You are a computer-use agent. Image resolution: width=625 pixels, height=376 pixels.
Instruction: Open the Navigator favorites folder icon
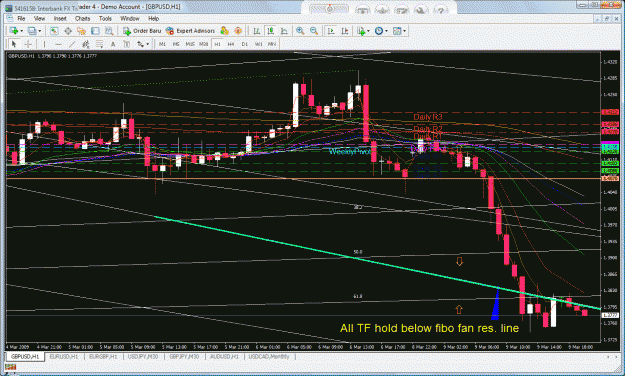pos(81,31)
